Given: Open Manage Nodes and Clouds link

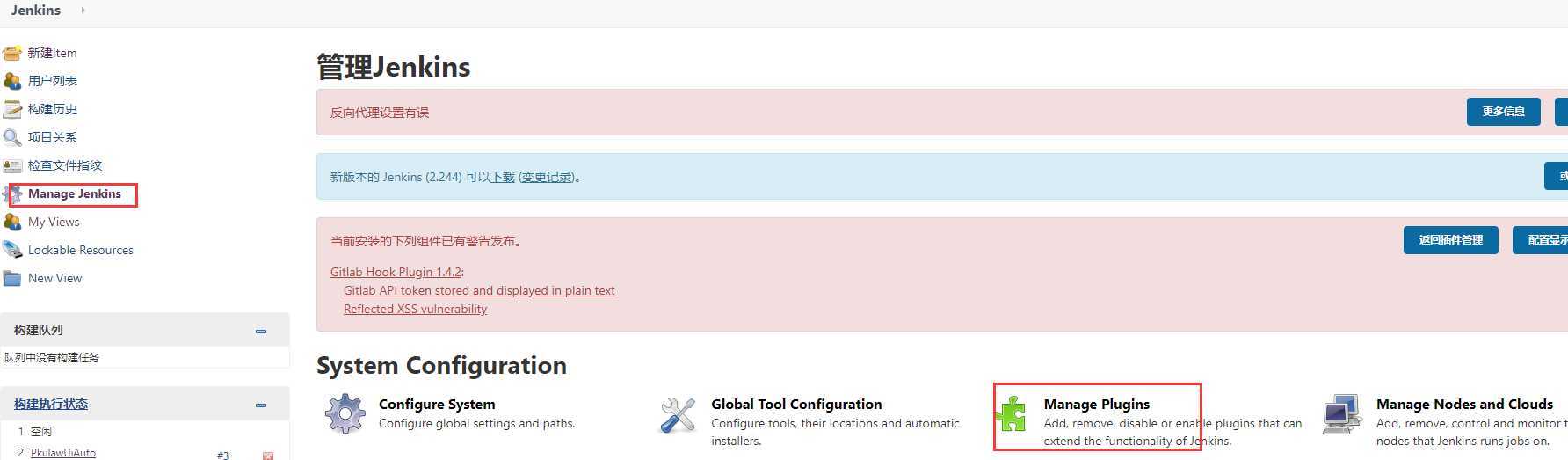Looking at the screenshot, I should point(1464,404).
